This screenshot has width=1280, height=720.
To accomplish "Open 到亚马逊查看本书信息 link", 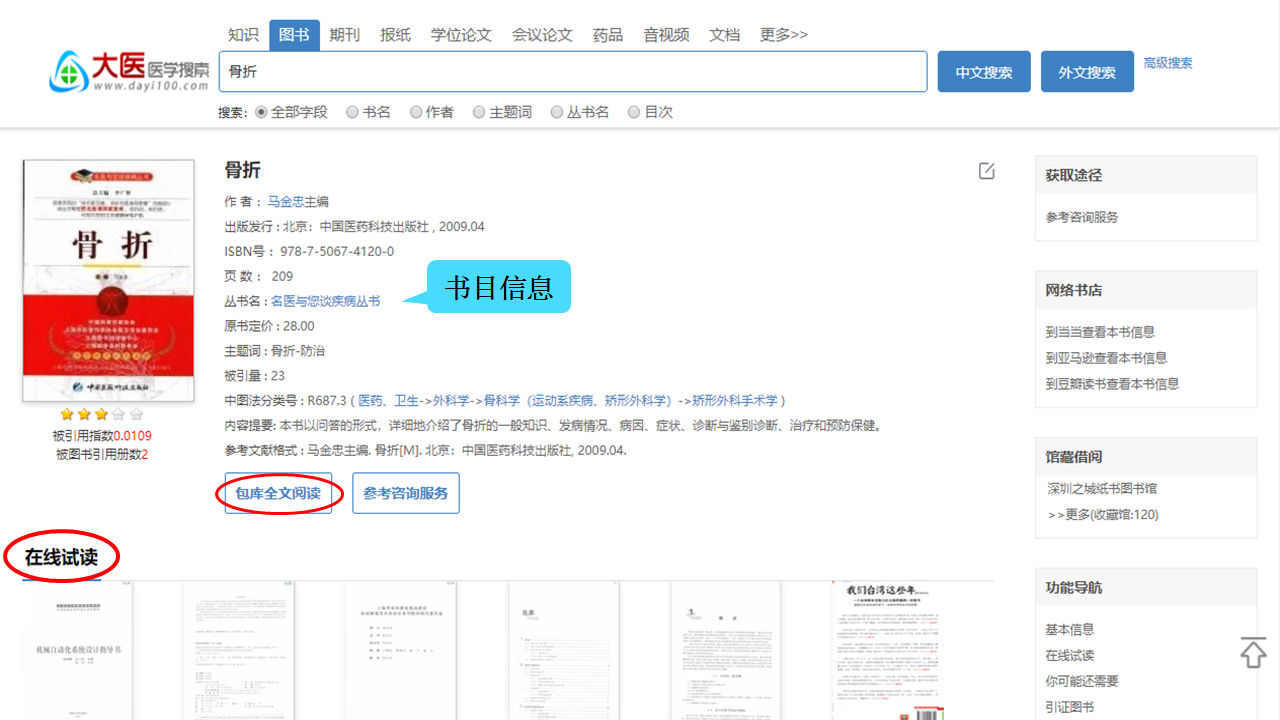I will point(1106,358).
